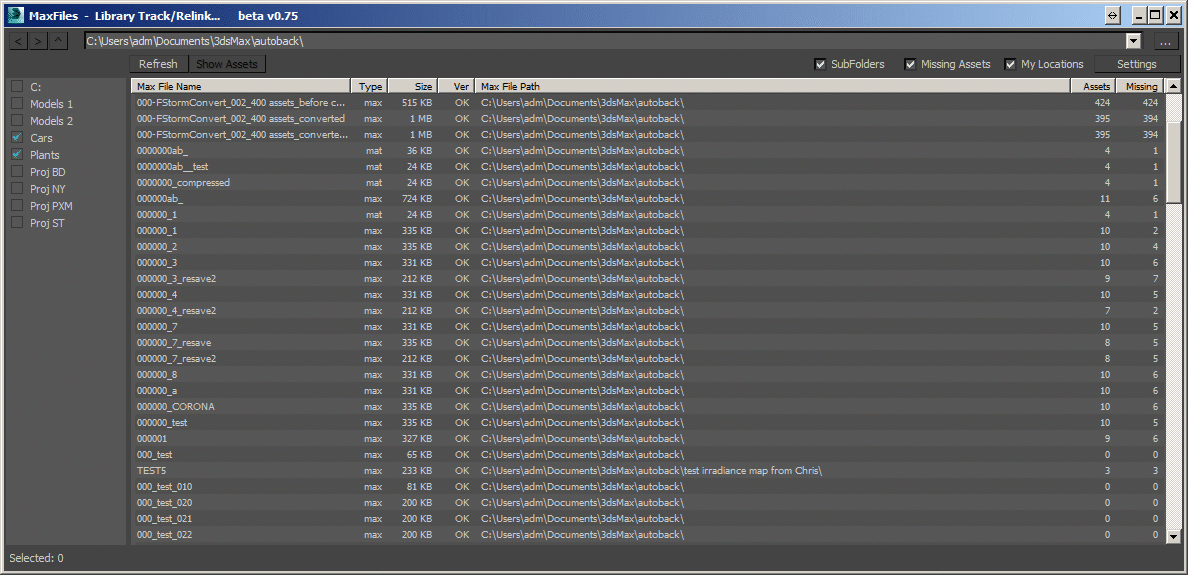Check the Proj NY location checkbox
Viewport: 1188px width, 575px height.
(17, 189)
